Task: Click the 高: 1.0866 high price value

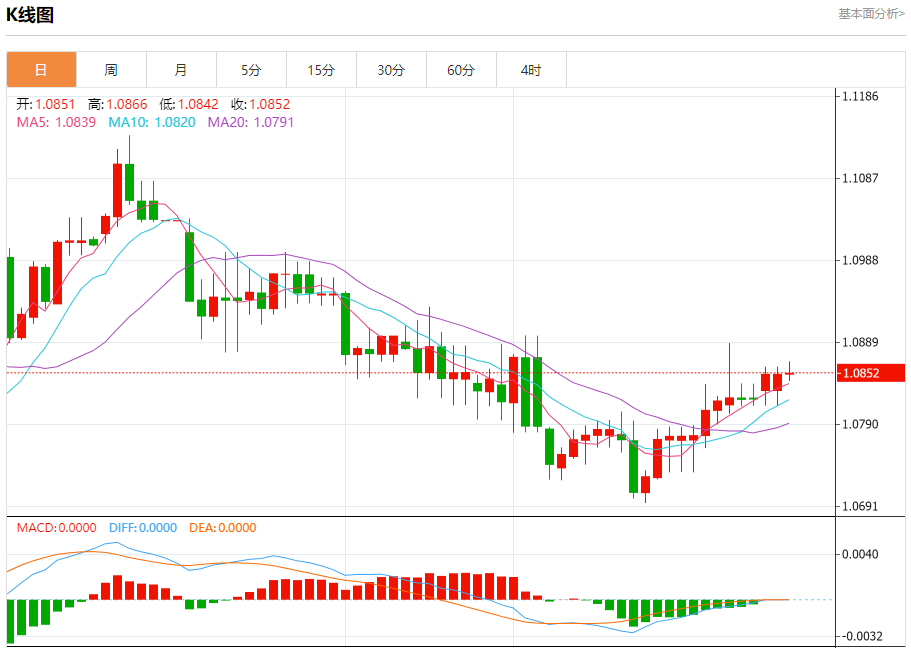Action: click(117, 104)
